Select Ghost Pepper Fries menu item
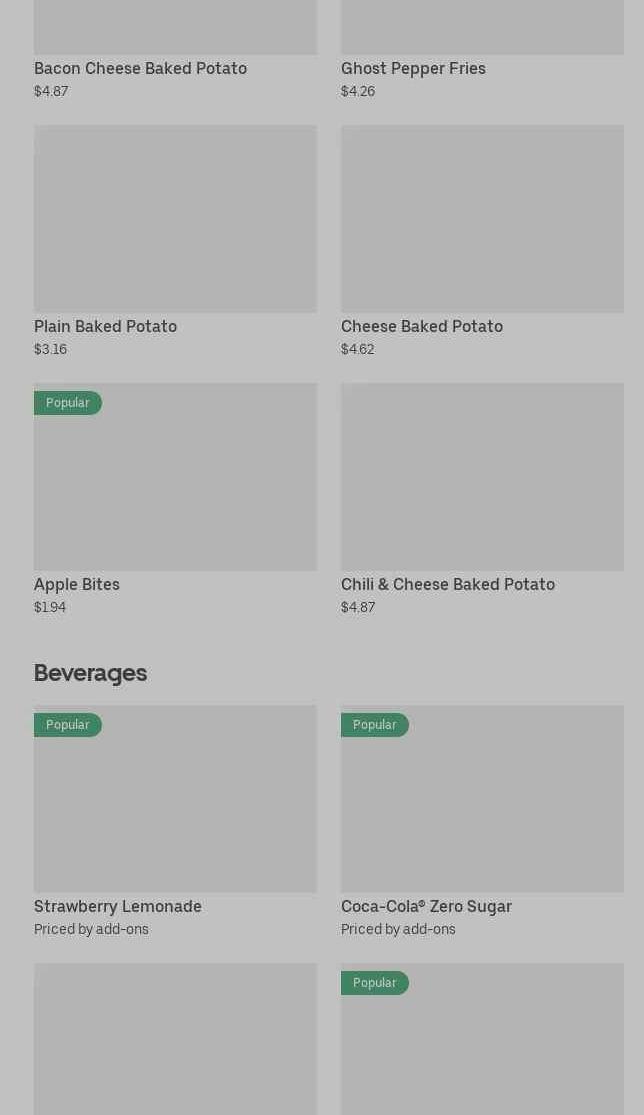The image size is (644, 1115). (x=413, y=68)
